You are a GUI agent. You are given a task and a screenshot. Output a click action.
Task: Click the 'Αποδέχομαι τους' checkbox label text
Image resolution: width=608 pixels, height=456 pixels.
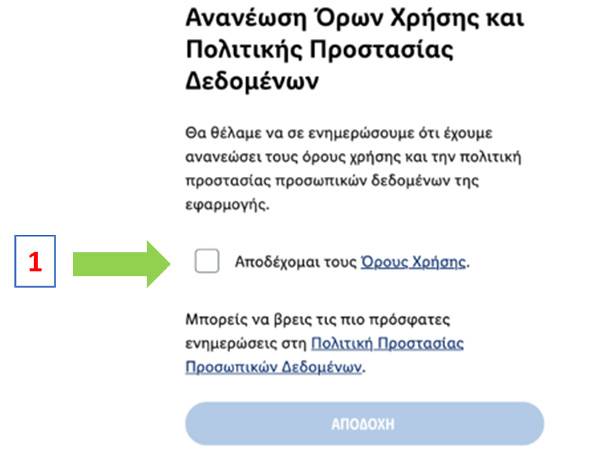(x=296, y=262)
